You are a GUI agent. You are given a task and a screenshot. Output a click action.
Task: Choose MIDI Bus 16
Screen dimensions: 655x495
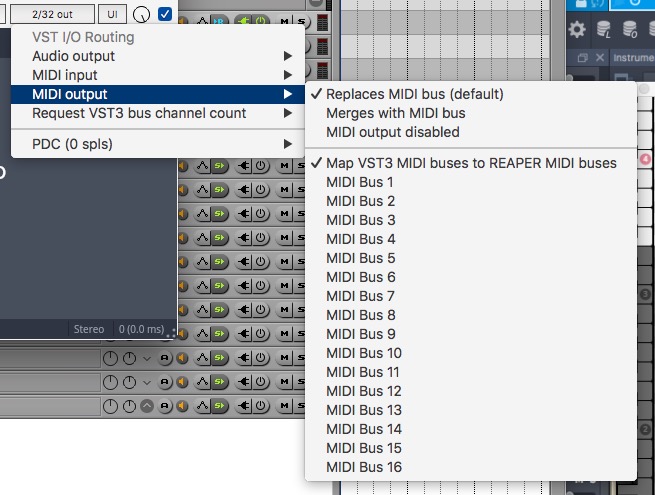point(471,467)
